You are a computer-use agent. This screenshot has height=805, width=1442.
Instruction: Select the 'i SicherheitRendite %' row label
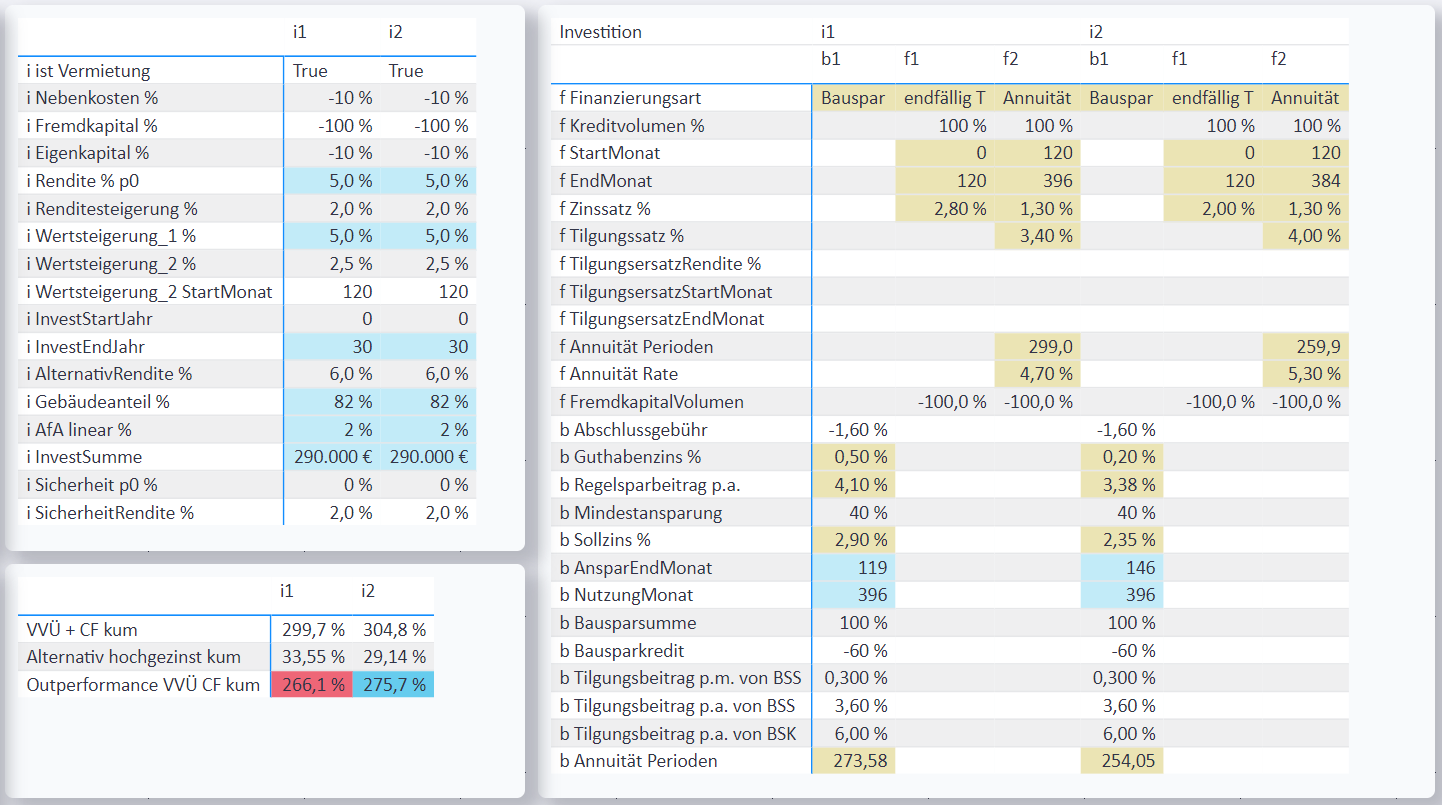point(110,512)
